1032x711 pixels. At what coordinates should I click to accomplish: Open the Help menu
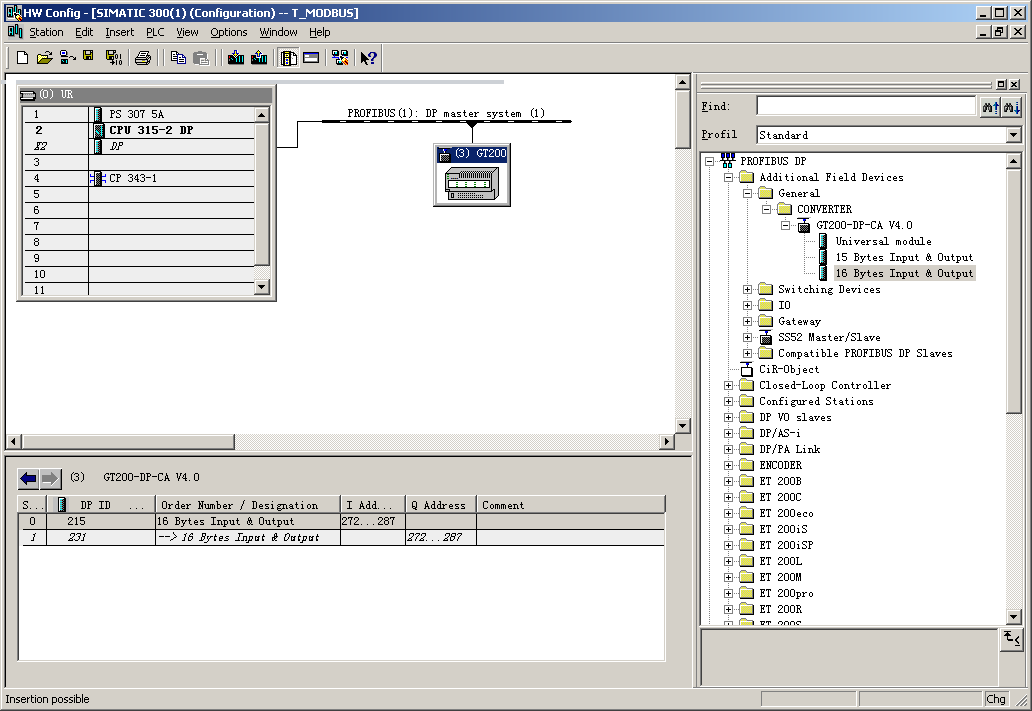(x=319, y=32)
